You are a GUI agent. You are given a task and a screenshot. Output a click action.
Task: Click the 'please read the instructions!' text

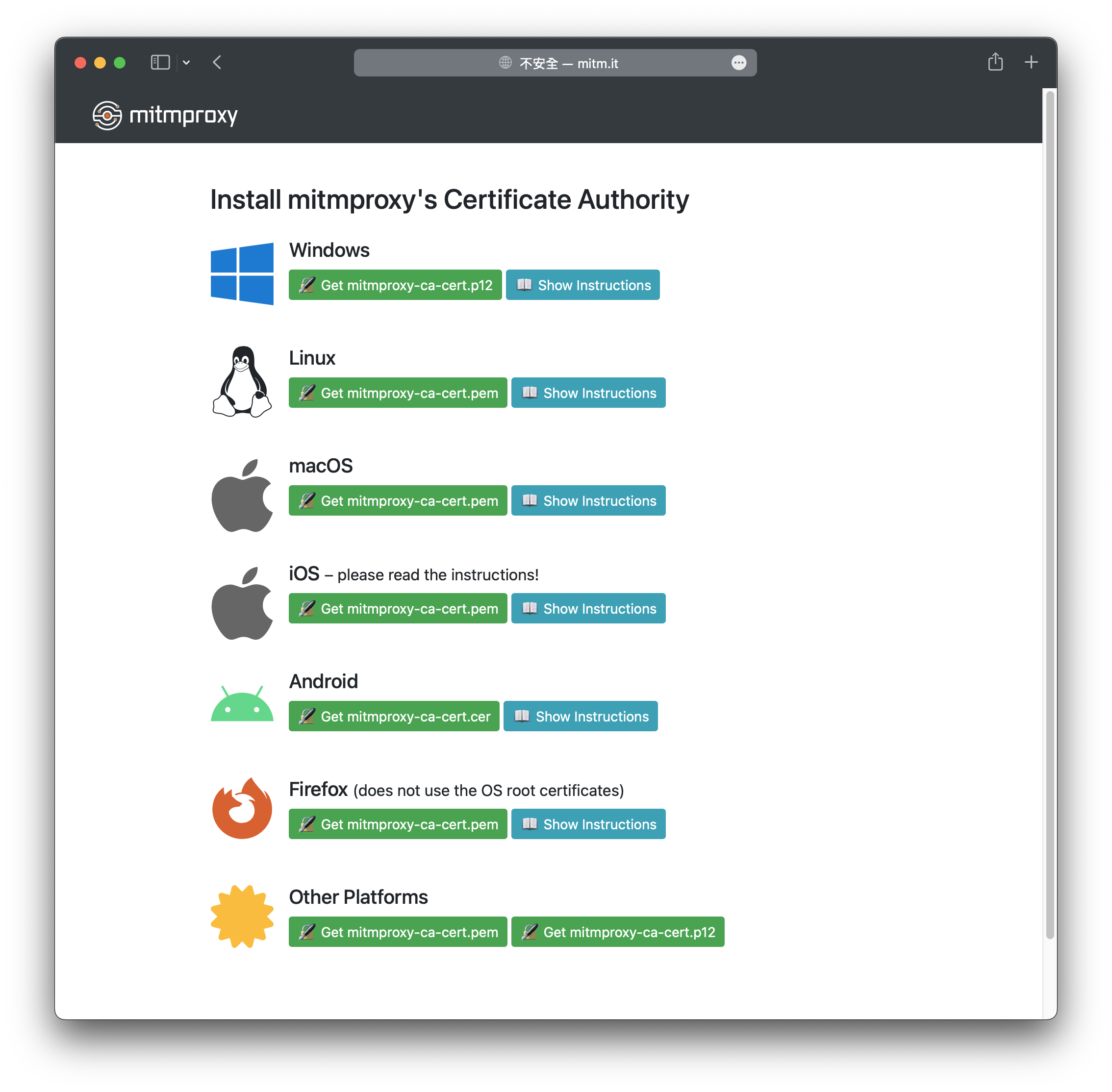tap(438, 575)
